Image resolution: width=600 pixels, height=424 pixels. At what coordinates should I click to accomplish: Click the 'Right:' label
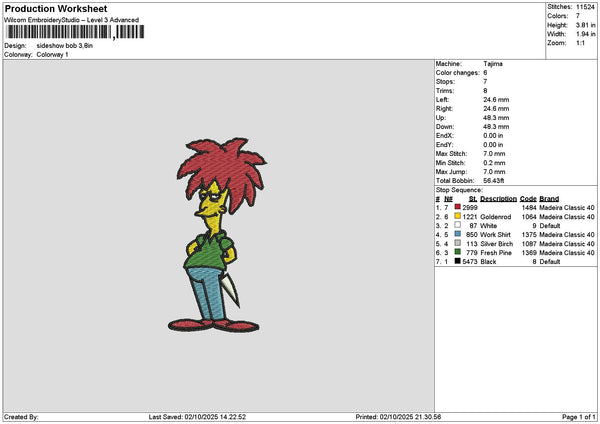pyautogui.click(x=444, y=109)
